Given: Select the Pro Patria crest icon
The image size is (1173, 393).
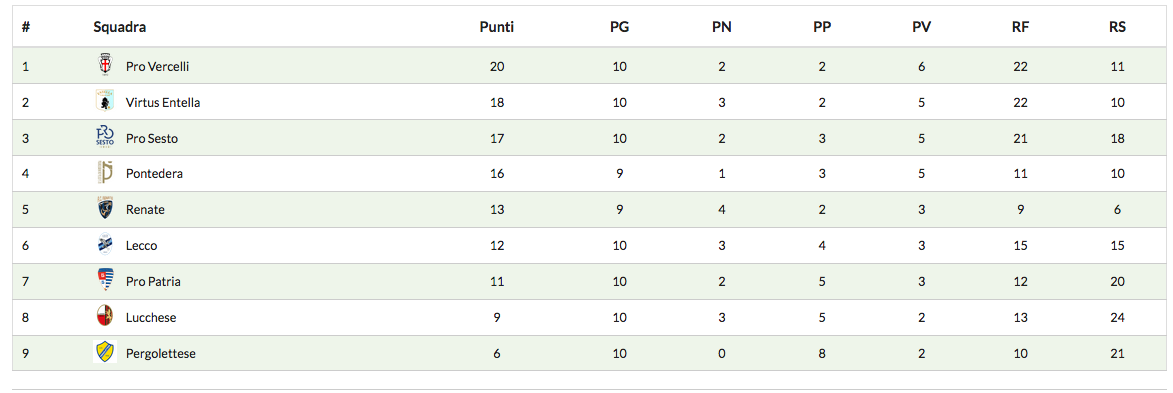Looking at the screenshot, I should click(105, 281).
